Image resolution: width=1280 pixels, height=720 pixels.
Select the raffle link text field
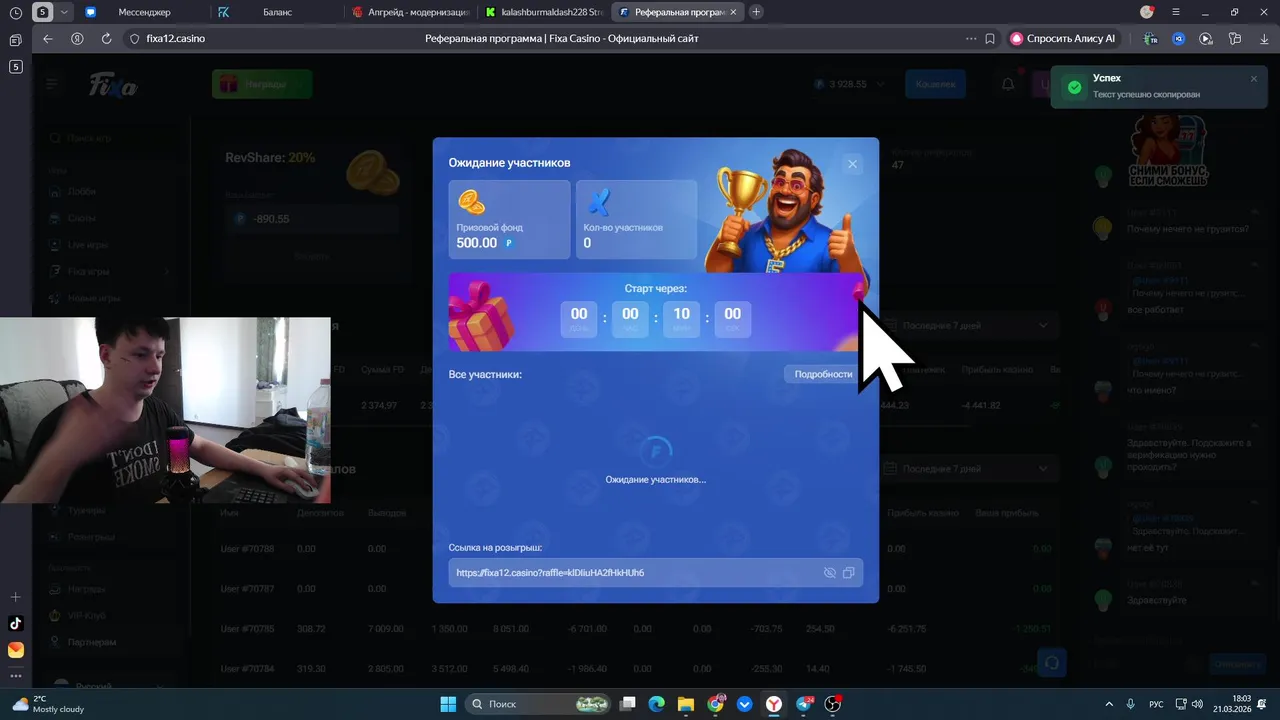[x=655, y=573]
